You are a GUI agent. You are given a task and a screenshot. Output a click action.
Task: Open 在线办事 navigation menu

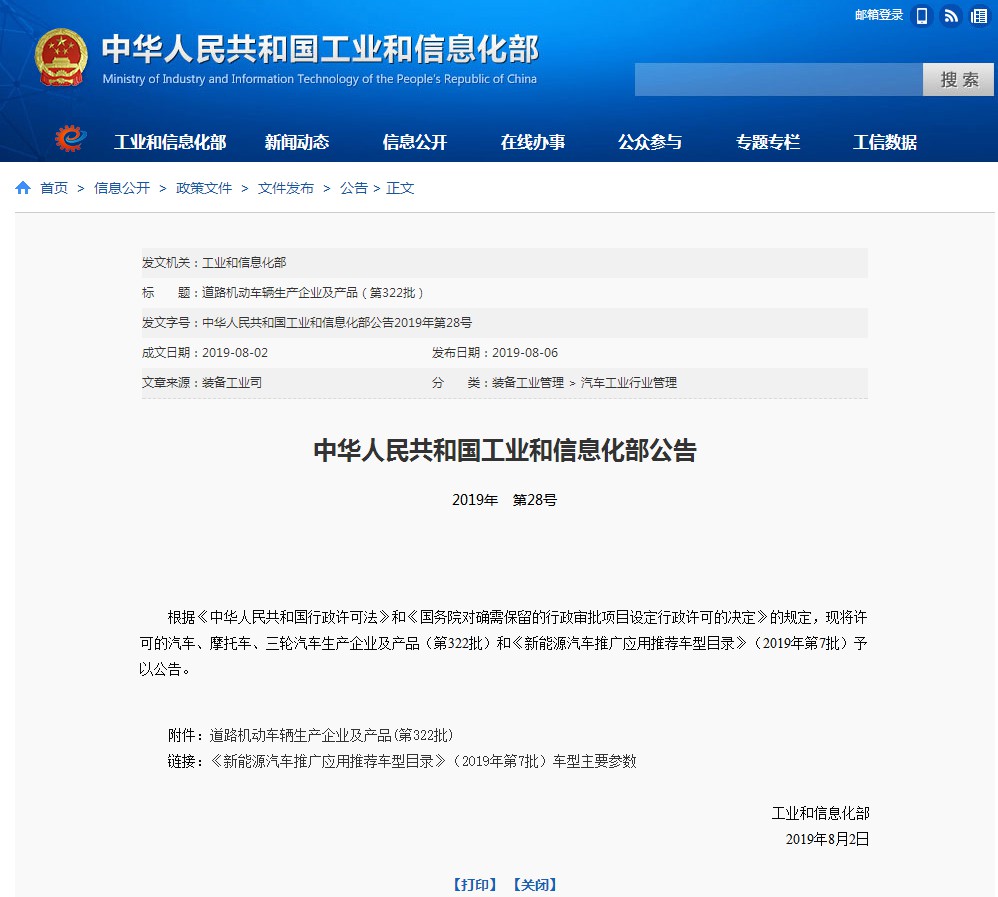pyautogui.click(x=532, y=142)
